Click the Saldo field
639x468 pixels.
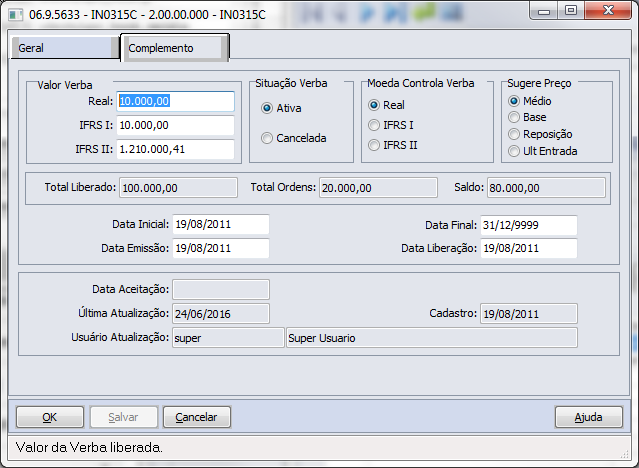[546, 188]
